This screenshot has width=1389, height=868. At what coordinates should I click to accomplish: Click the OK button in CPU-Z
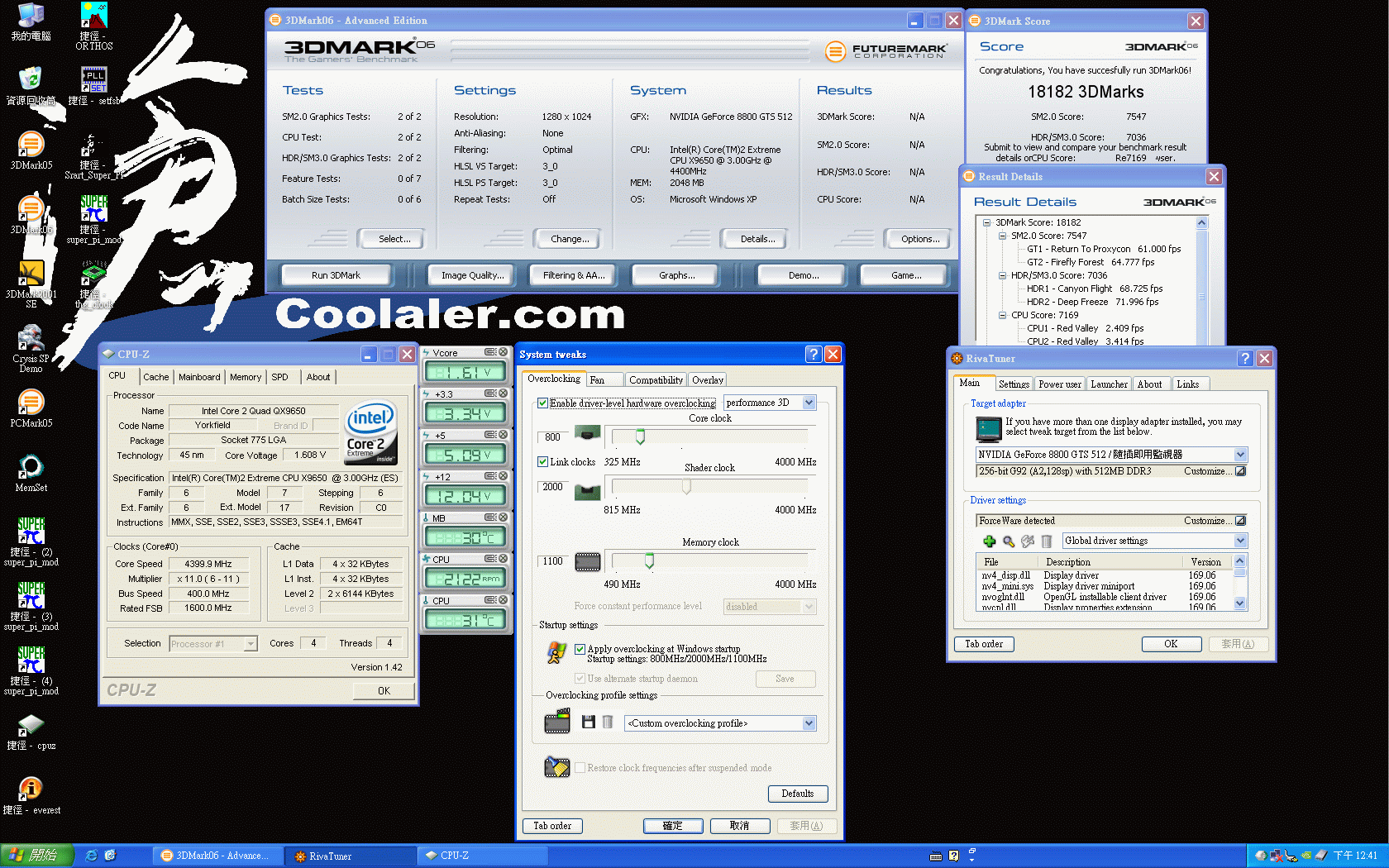point(384,691)
